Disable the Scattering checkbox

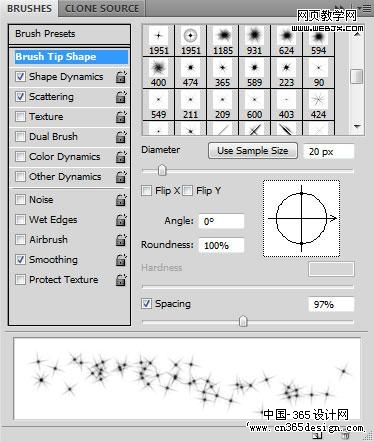(20, 97)
